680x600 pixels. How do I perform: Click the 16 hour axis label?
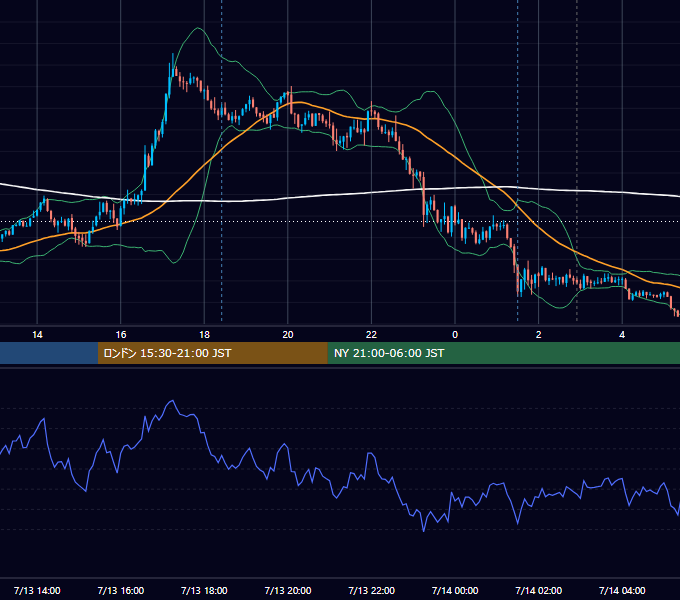121,335
